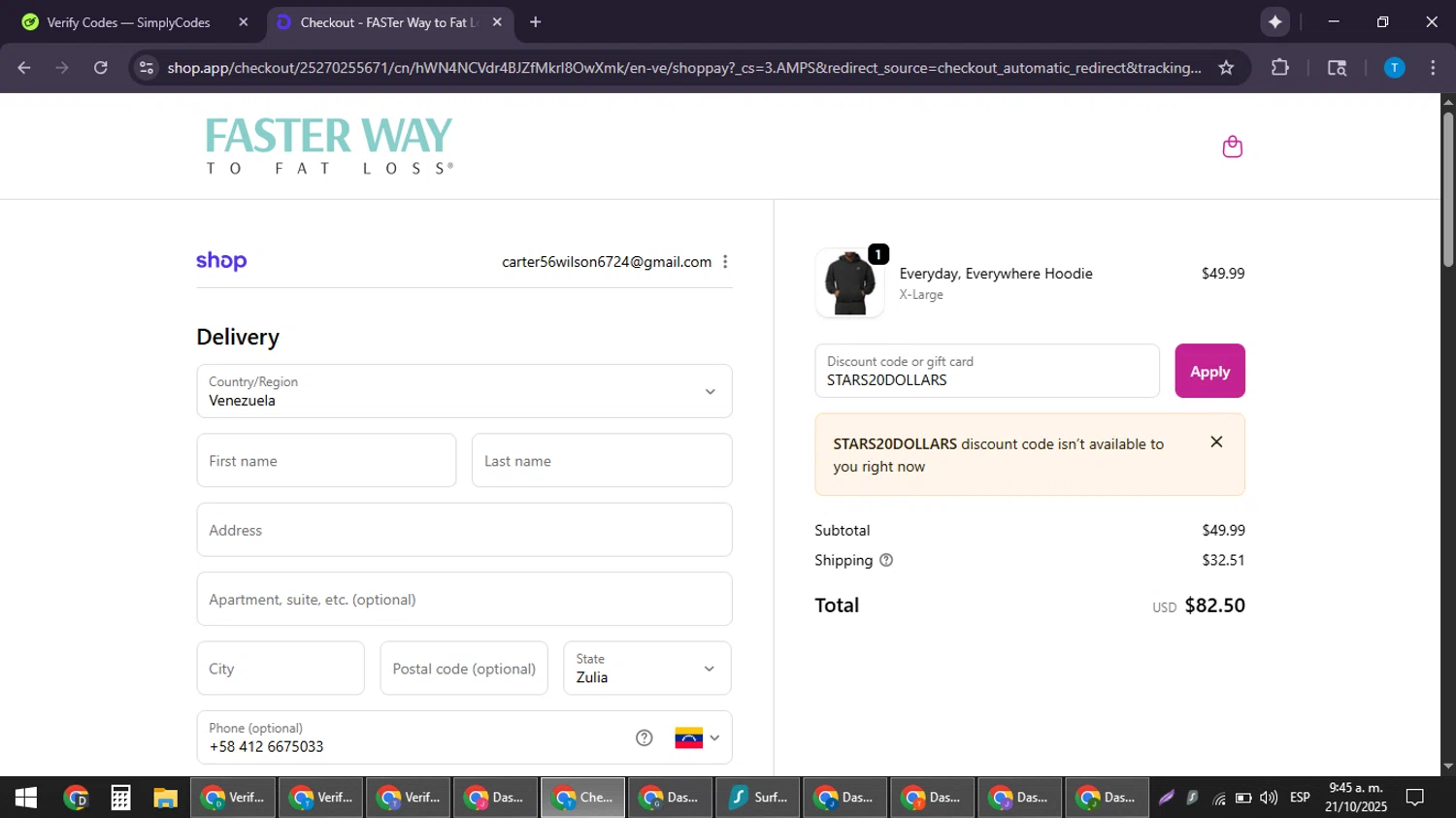Click the FASTer Way to Fat Loss logo
The height and width of the screenshot is (818, 1456).
(x=329, y=146)
